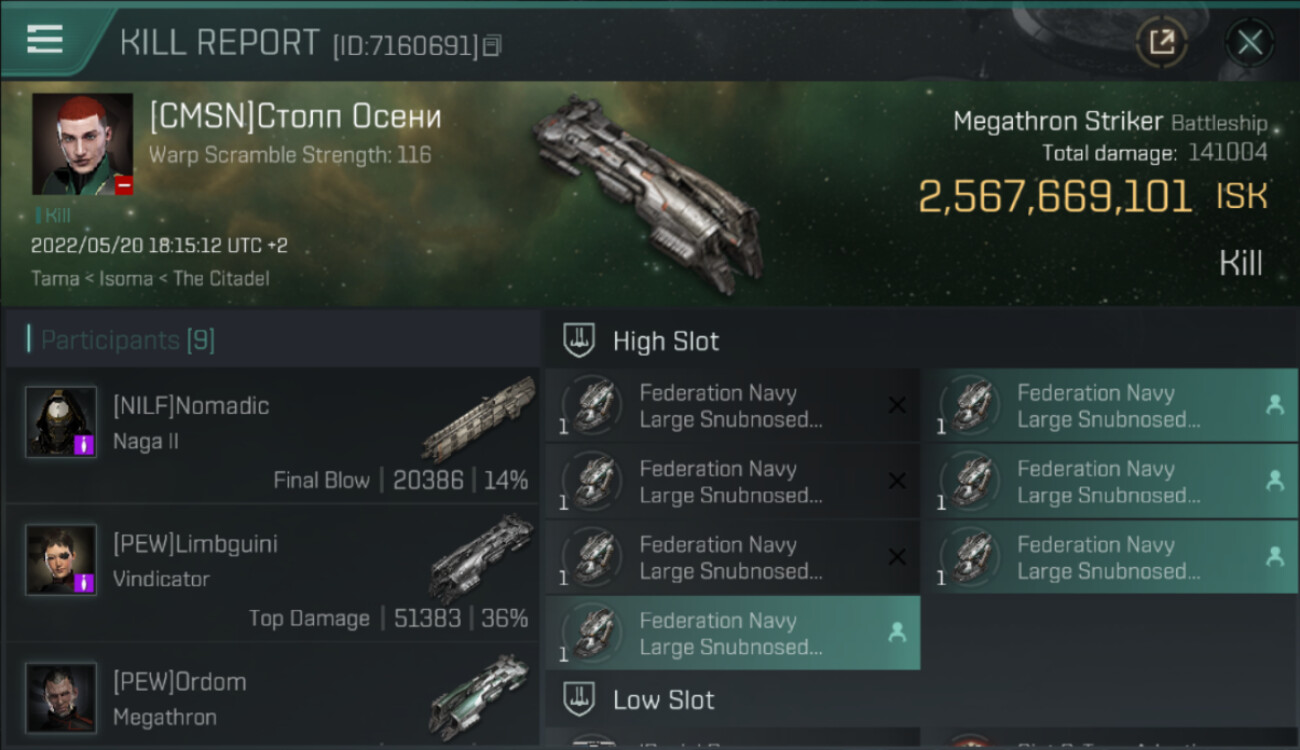Open Limbguini's pilot portrait
The width and height of the screenshot is (1300, 750).
click(x=61, y=560)
